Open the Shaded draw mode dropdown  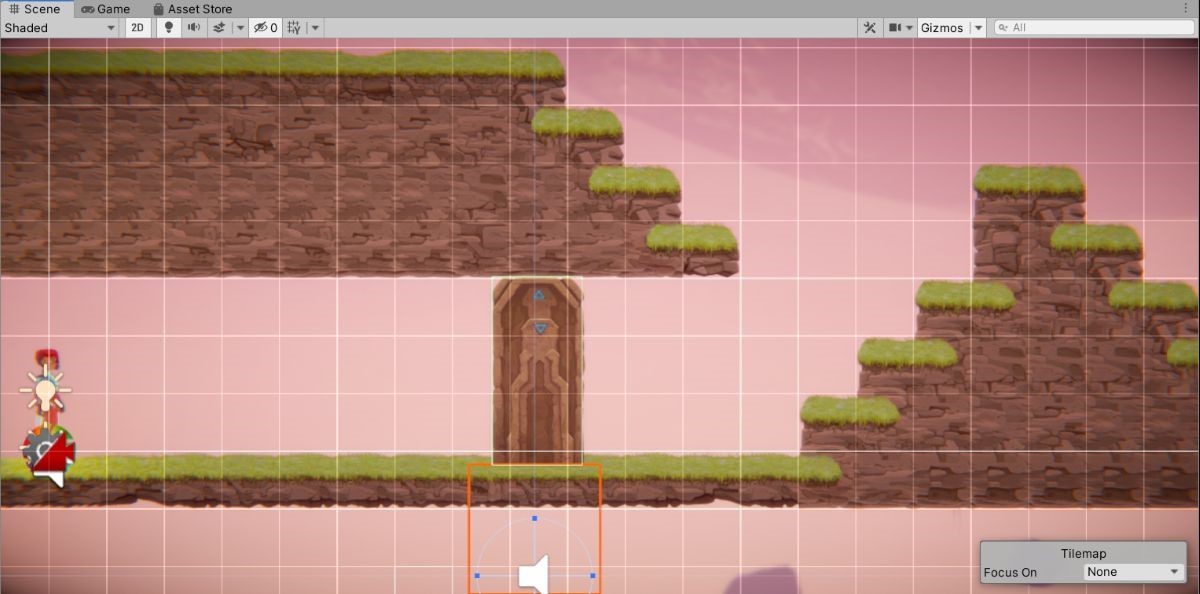[x=60, y=28]
